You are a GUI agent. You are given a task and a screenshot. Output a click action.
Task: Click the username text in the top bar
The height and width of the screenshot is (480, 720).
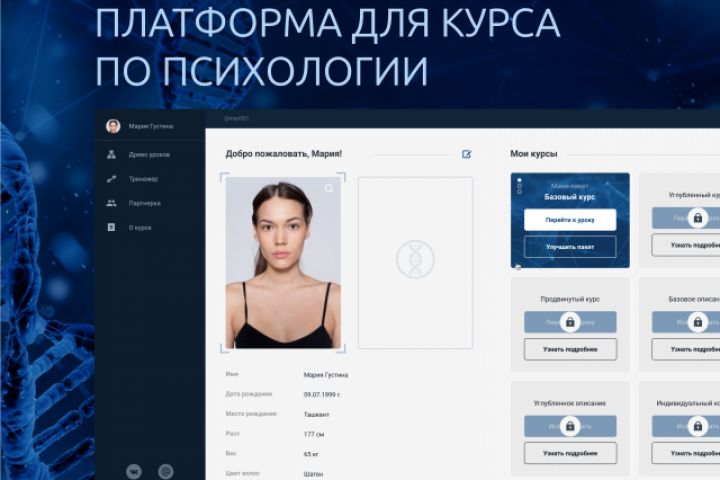pos(236,119)
